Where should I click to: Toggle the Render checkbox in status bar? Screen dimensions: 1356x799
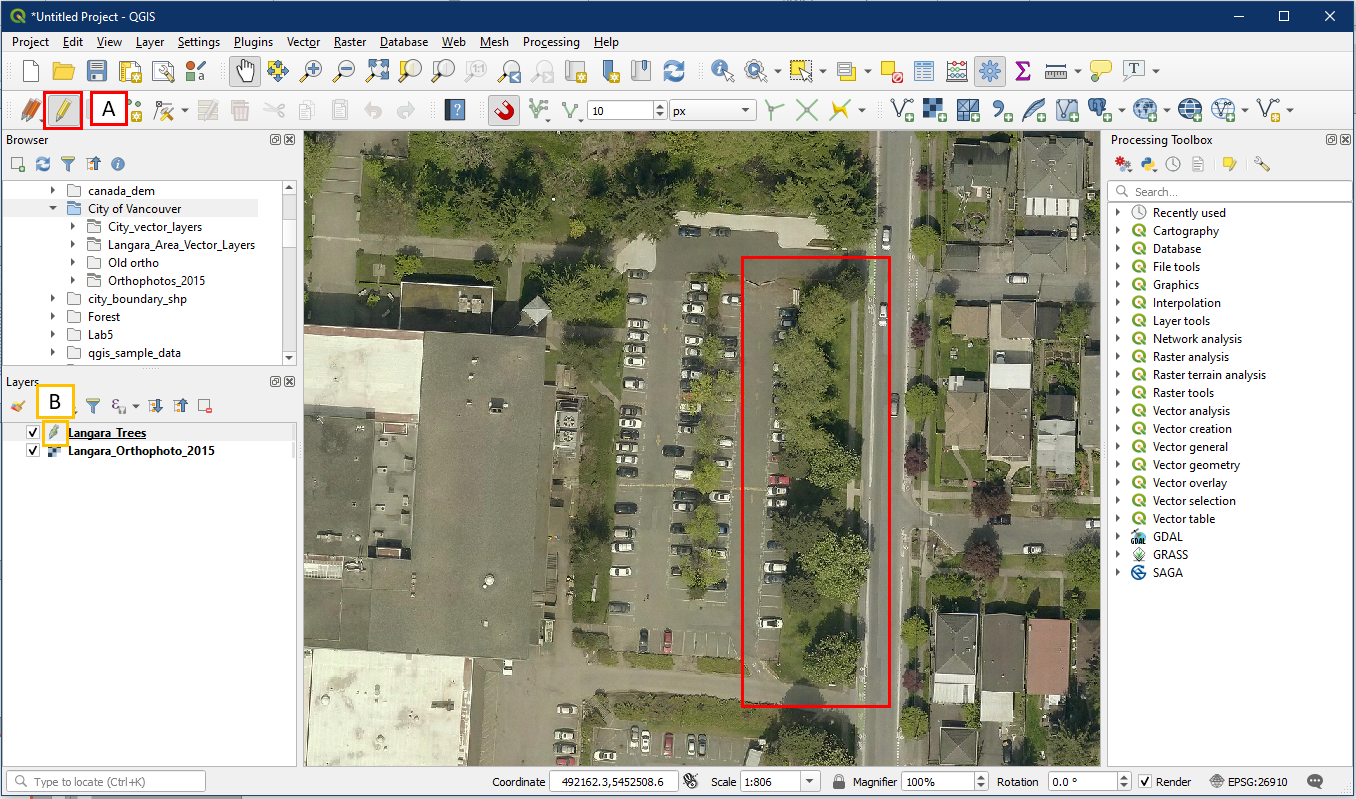click(x=1145, y=781)
